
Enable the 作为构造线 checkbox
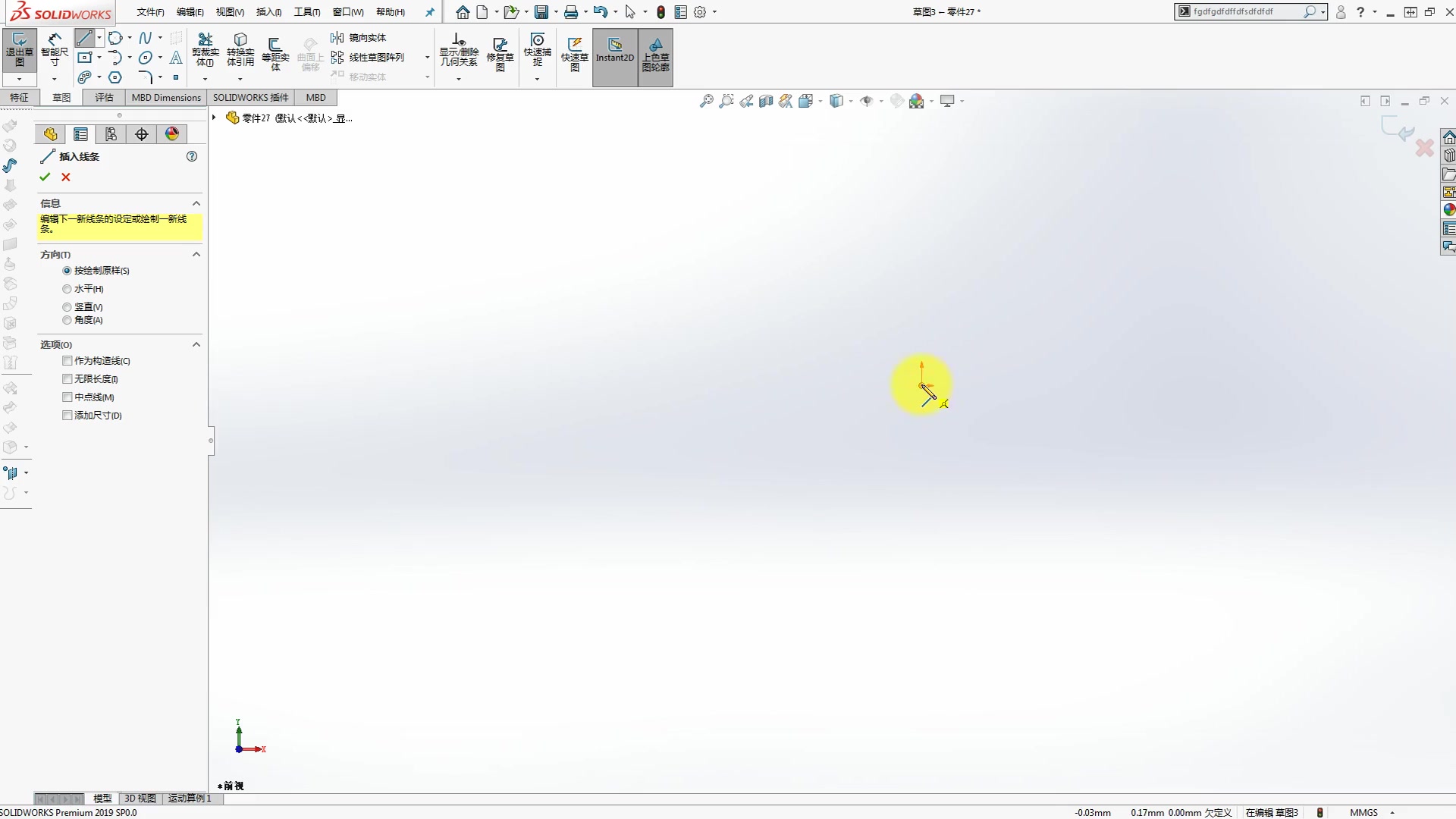click(x=67, y=361)
